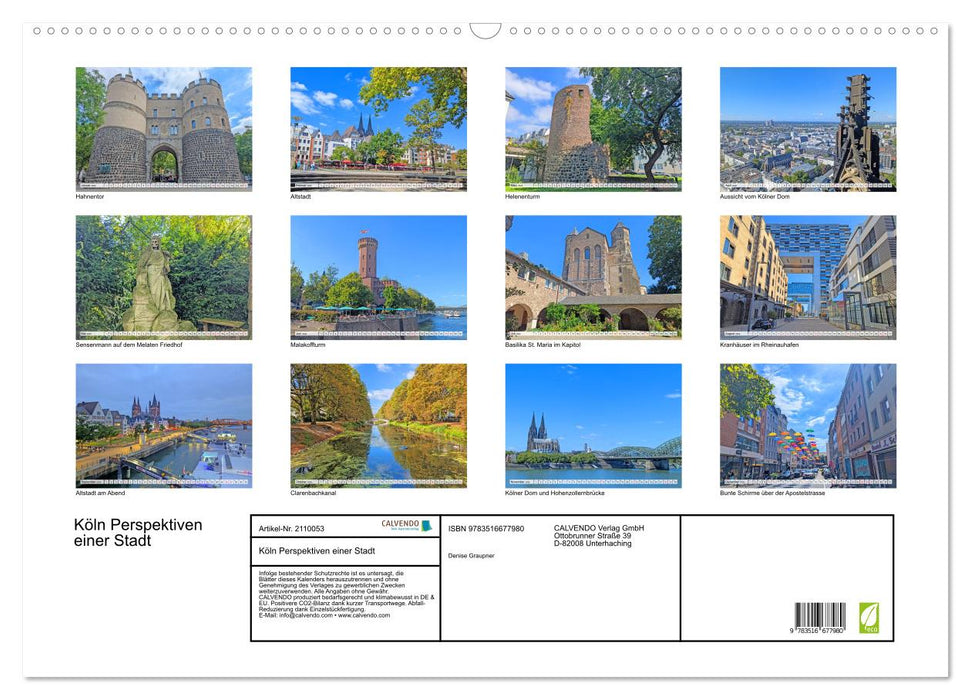971x700 pixels.
Task: Click the Bunte Schirme umbrellas photo
Action: [x=807, y=425]
